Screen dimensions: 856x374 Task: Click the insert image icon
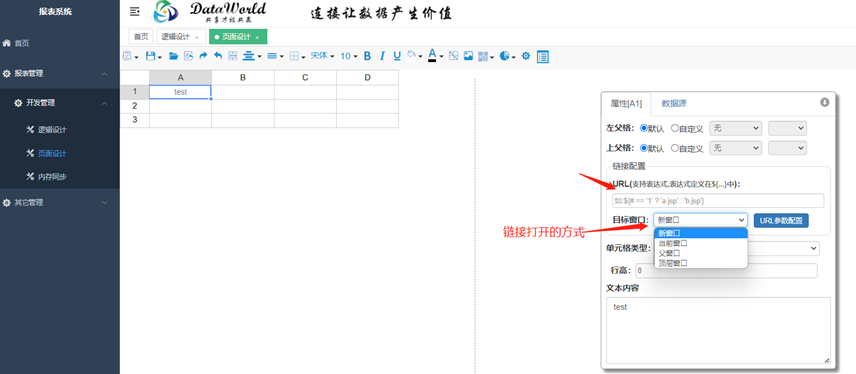(x=468, y=56)
